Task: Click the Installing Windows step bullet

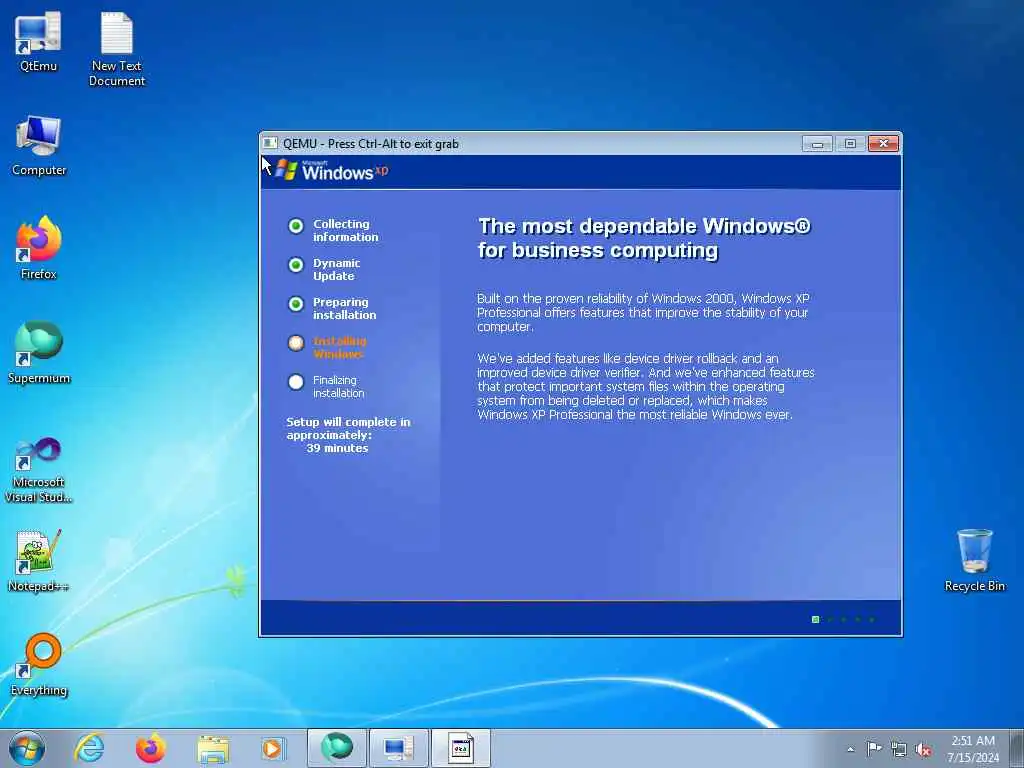Action: (296, 343)
